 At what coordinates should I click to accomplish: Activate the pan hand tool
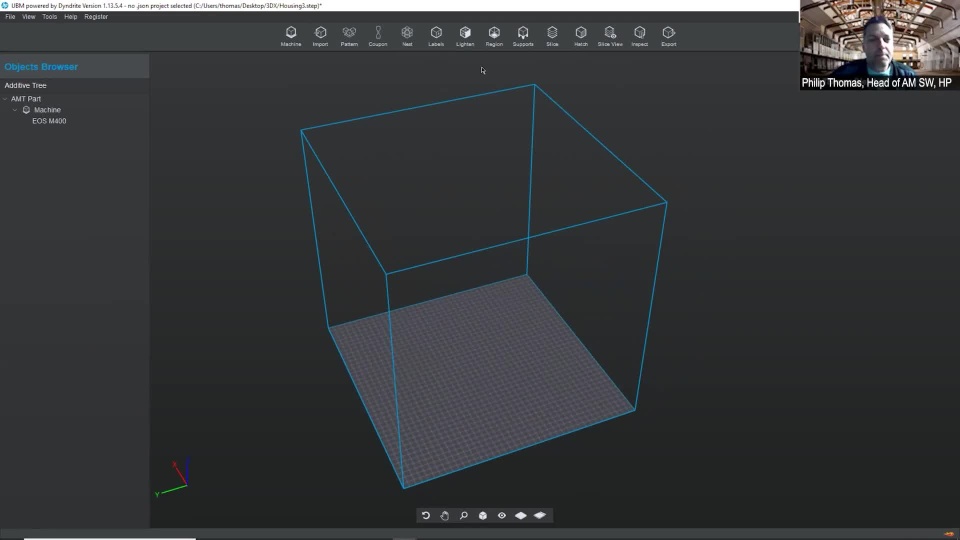[x=444, y=516]
